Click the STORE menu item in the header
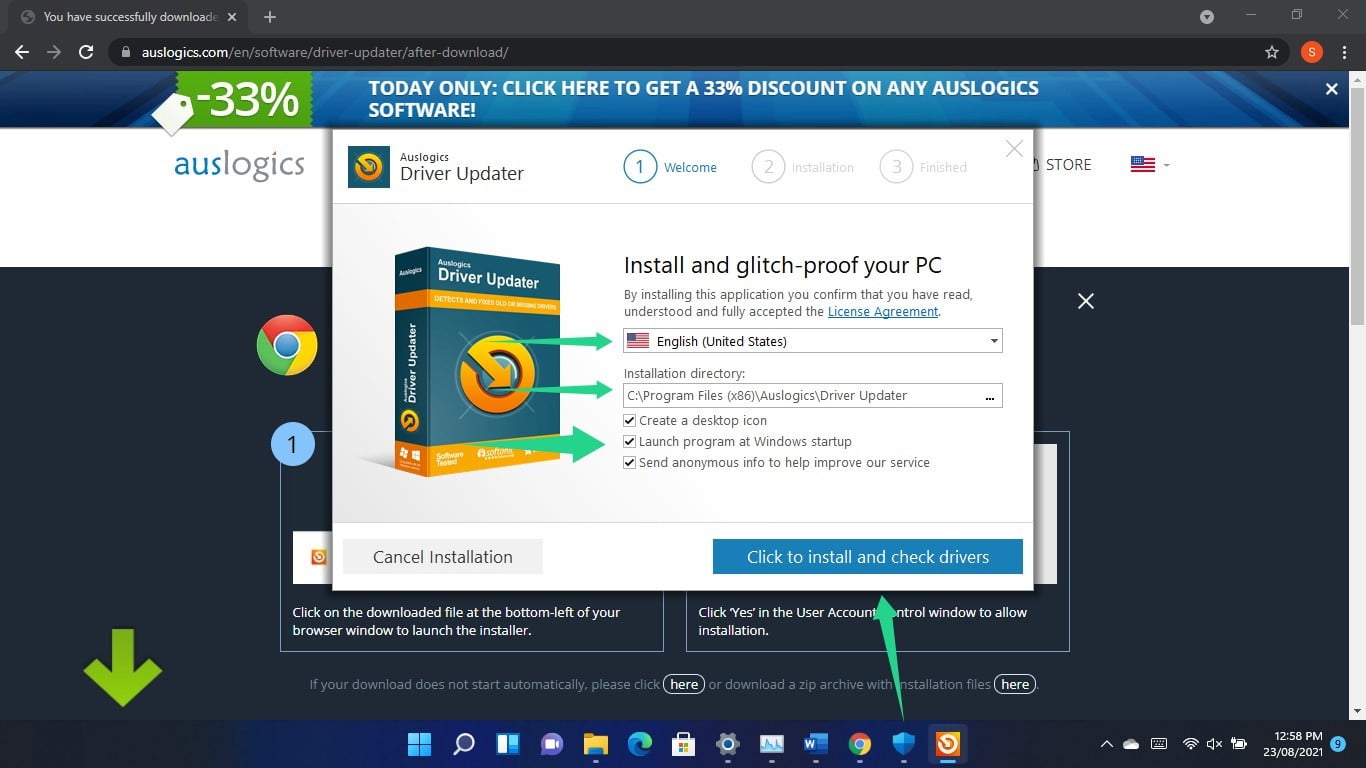 click(x=1069, y=164)
